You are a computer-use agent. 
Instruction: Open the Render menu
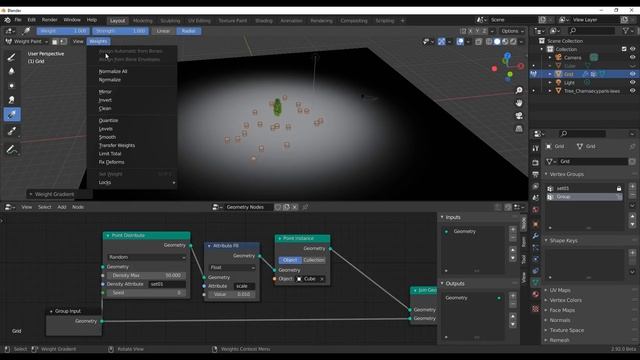(49, 20)
